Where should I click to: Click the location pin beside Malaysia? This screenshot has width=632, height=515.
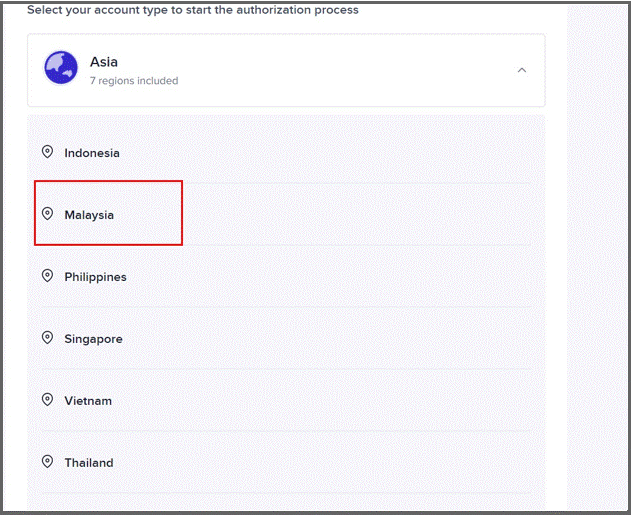(48, 214)
